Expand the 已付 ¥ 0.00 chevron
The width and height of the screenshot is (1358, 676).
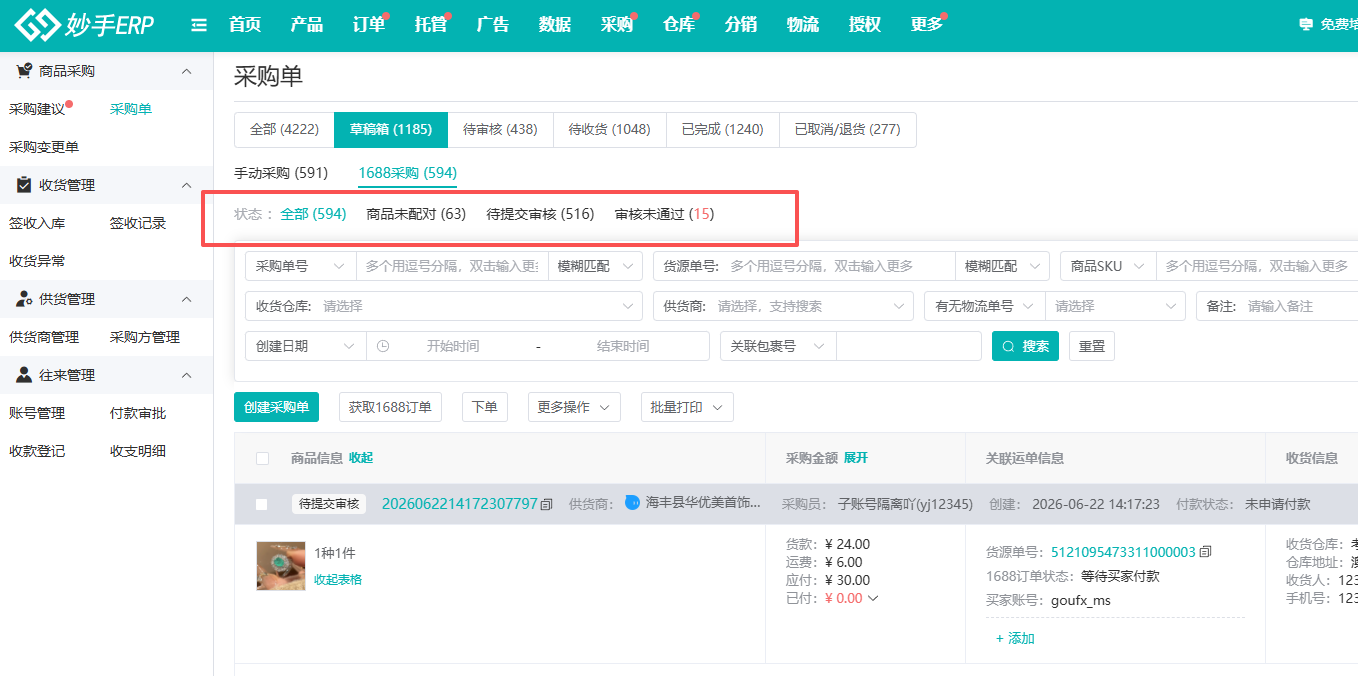pyautogui.click(x=872, y=598)
